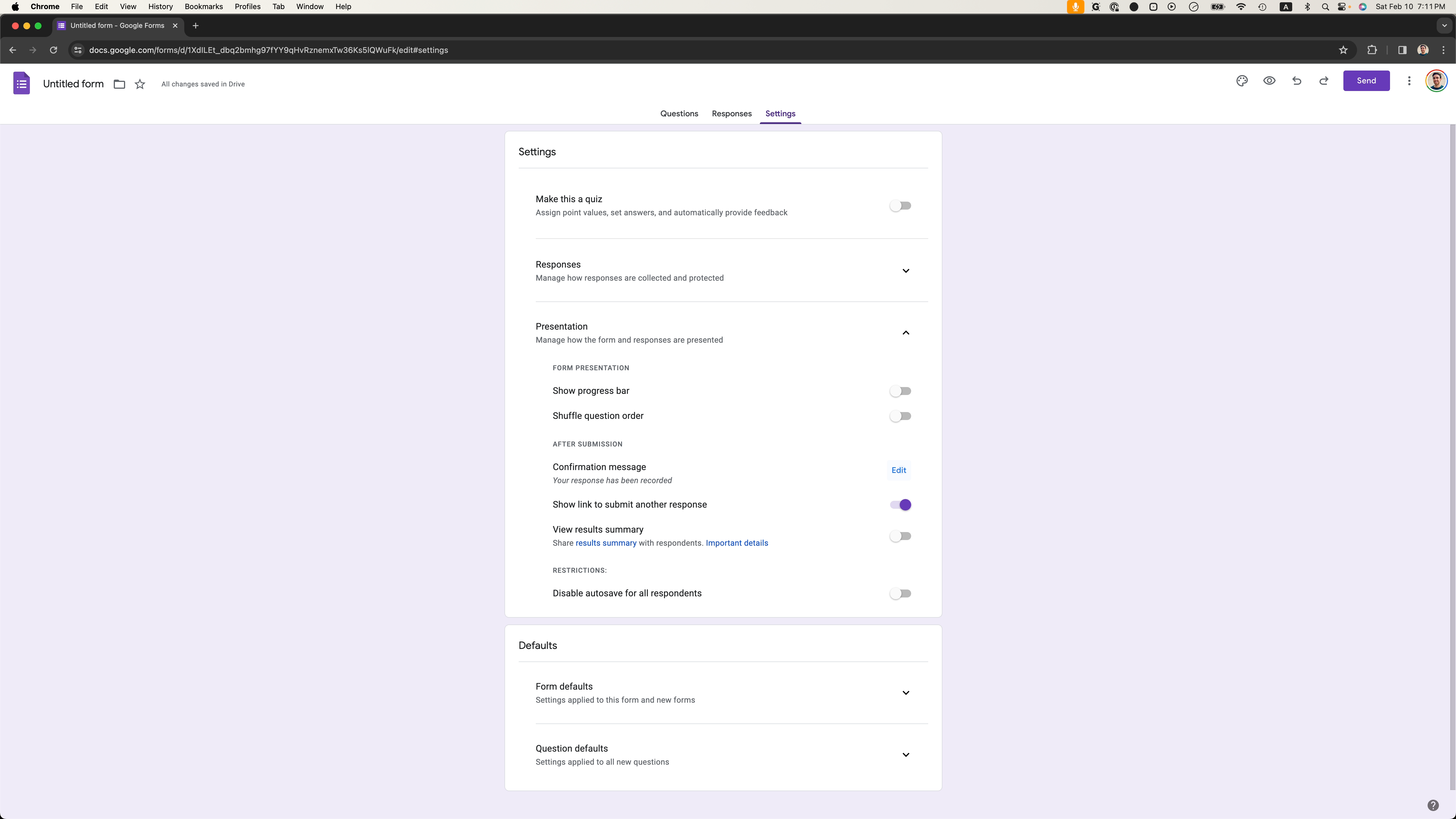This screenshot has height=819, width=1456.
Task: Open Time Machine icon in menu bar
Action: (1262, 7)
